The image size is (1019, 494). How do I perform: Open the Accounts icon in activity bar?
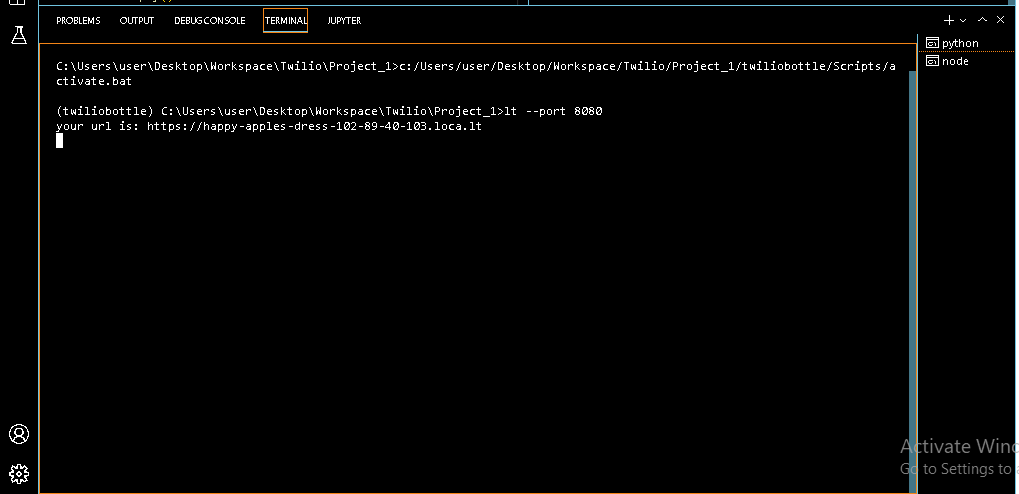[19, 434]
